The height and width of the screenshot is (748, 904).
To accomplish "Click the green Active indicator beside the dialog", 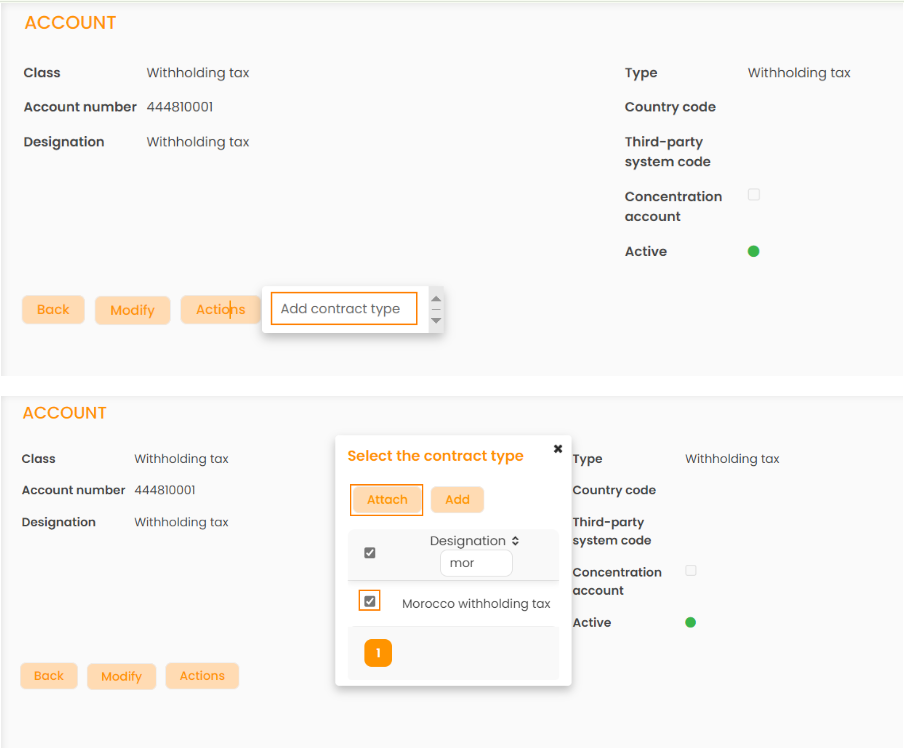I will 690,622.
